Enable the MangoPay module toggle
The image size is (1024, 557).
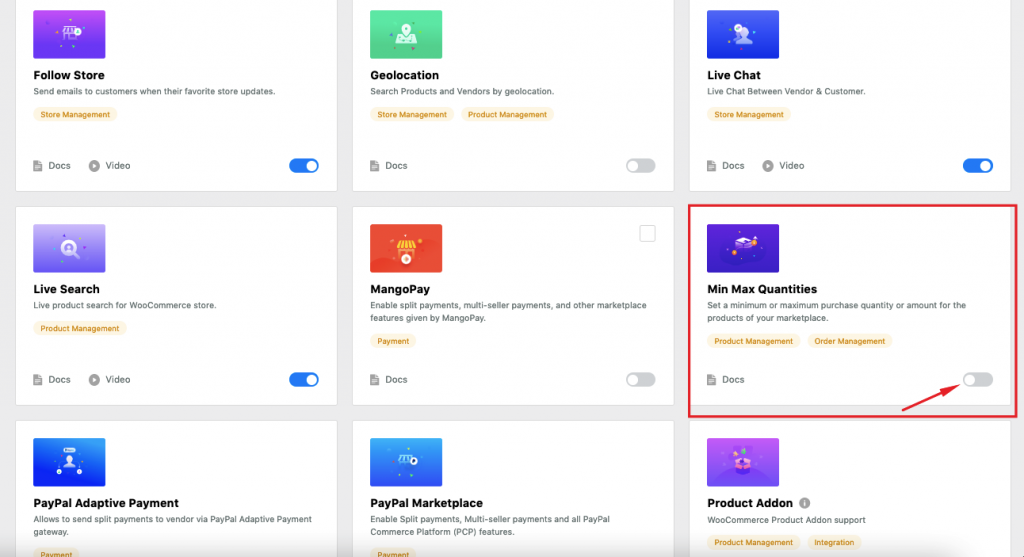point(641,379)
